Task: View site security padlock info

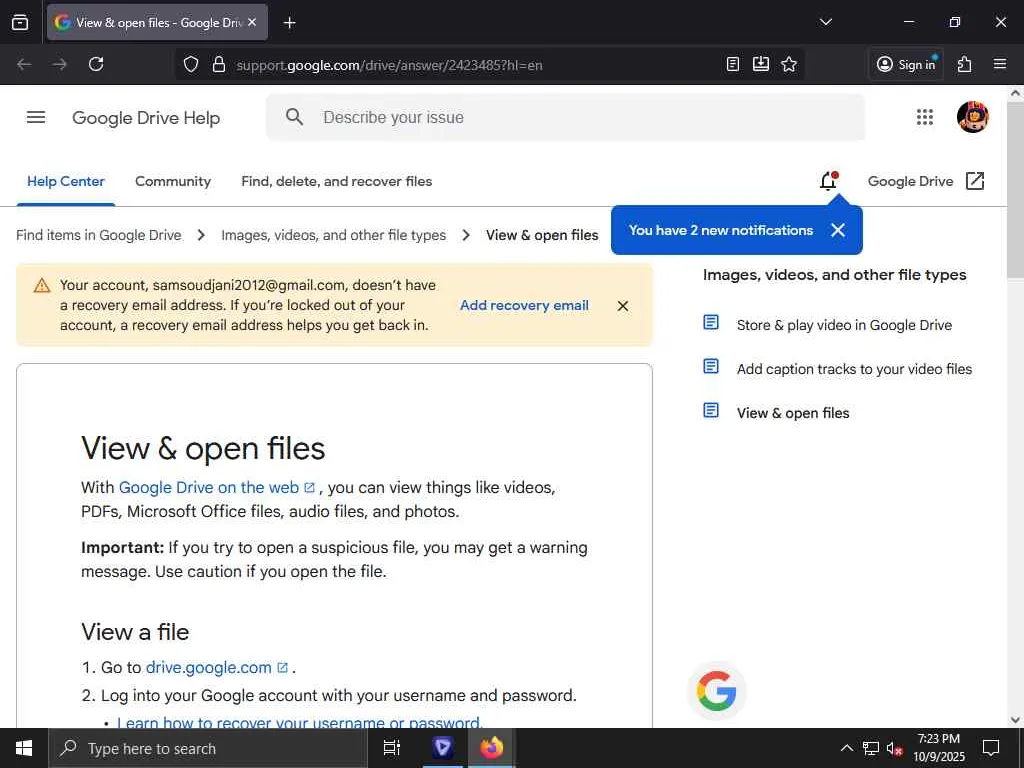Action: [x=219, y=65]
